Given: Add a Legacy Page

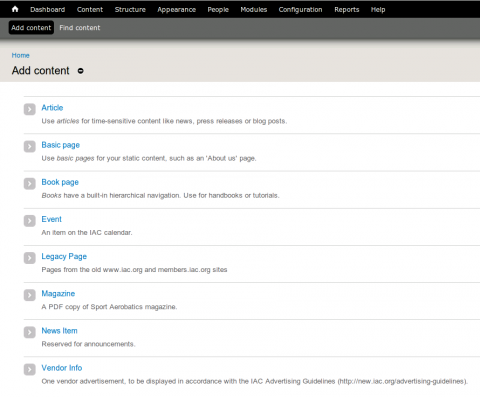Looking at the screenshot, I should (64, 256).
